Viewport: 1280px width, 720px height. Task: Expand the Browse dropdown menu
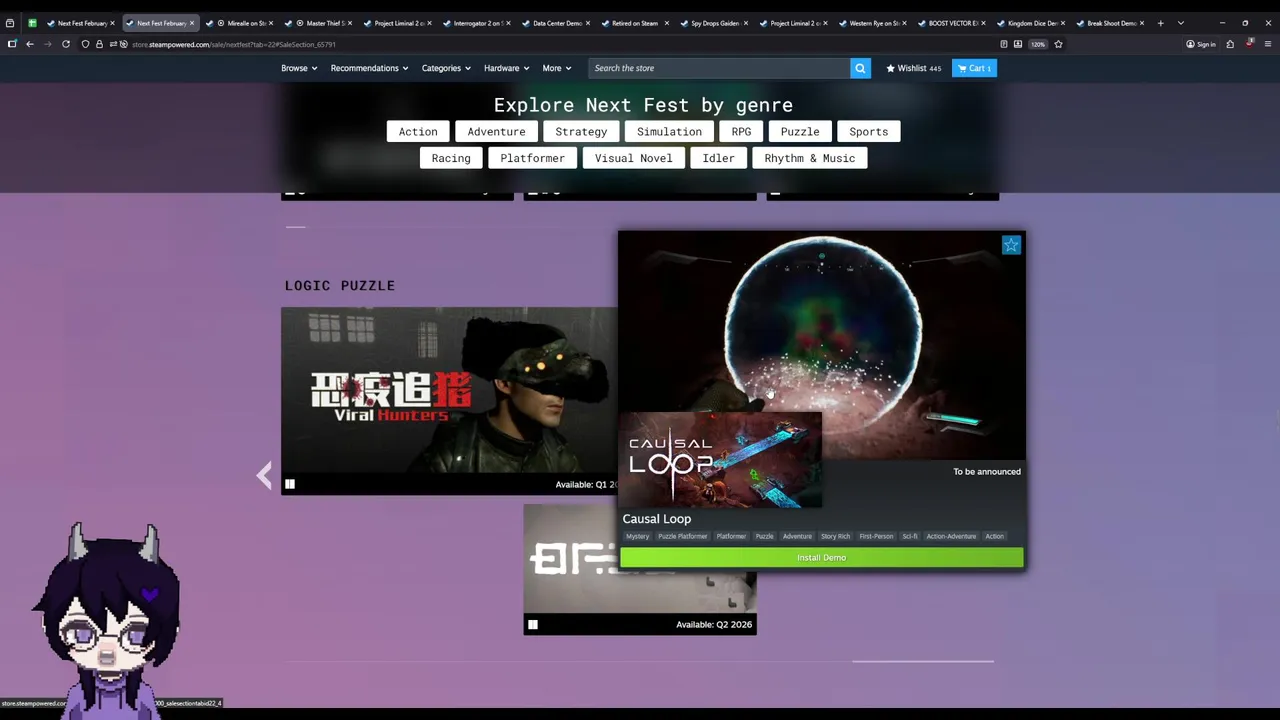tap(299, 68)
